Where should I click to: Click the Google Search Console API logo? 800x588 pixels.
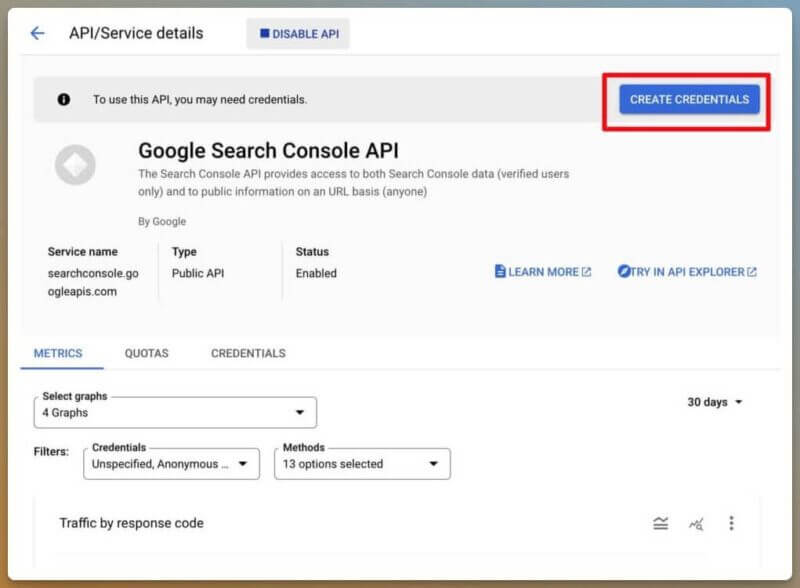(75, 165)
